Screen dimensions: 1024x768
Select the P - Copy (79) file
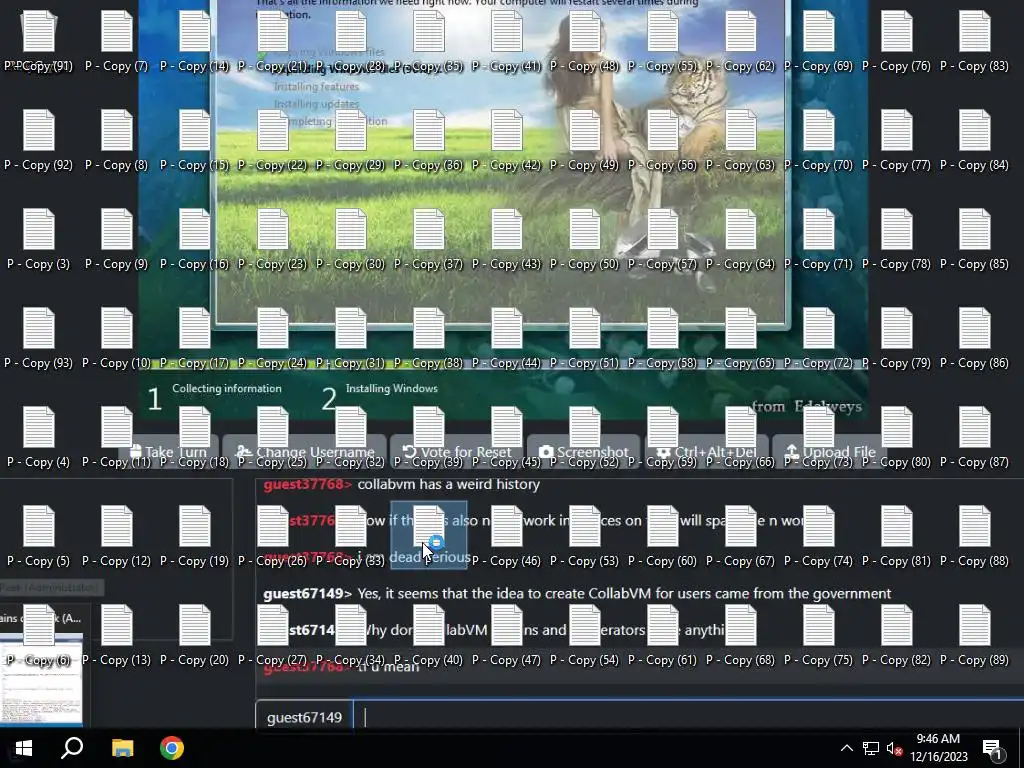(897, 338)
